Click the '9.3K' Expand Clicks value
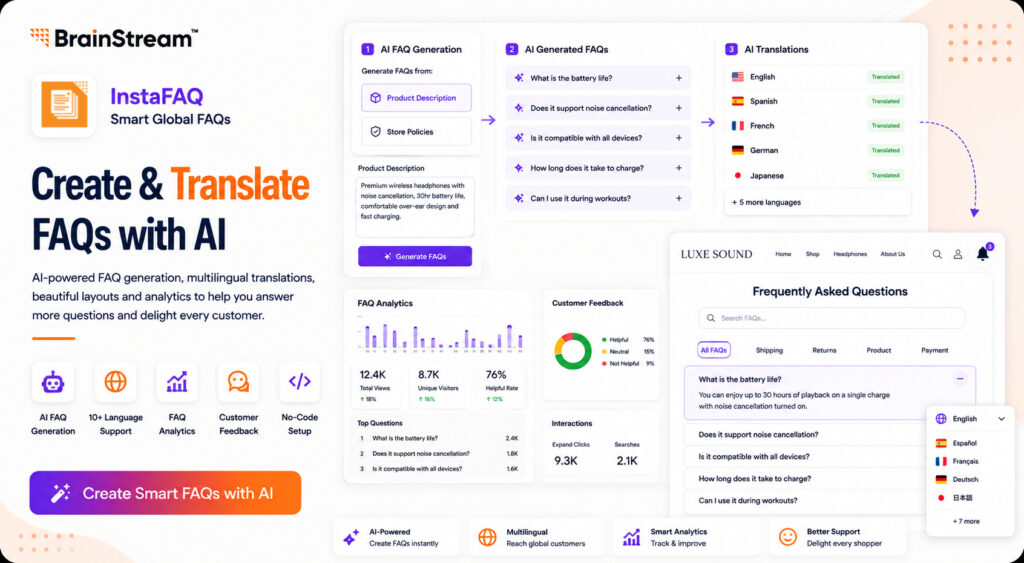 click(566, 460)
